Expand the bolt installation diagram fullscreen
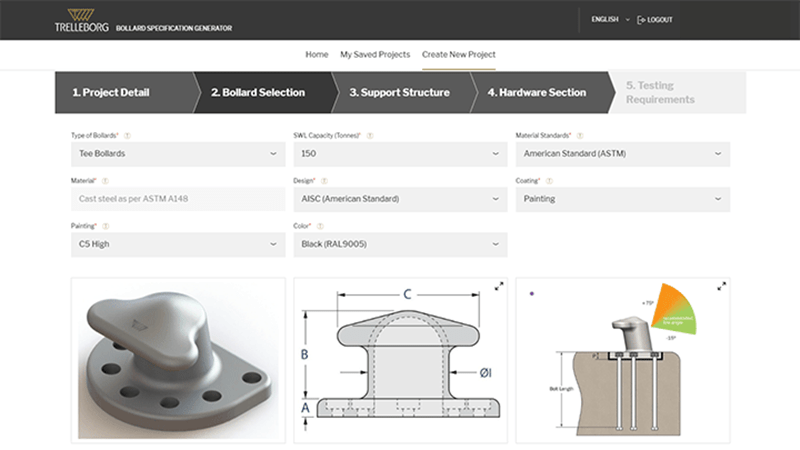The height and width of the screenshot is (450, 800). pos(721,287)
